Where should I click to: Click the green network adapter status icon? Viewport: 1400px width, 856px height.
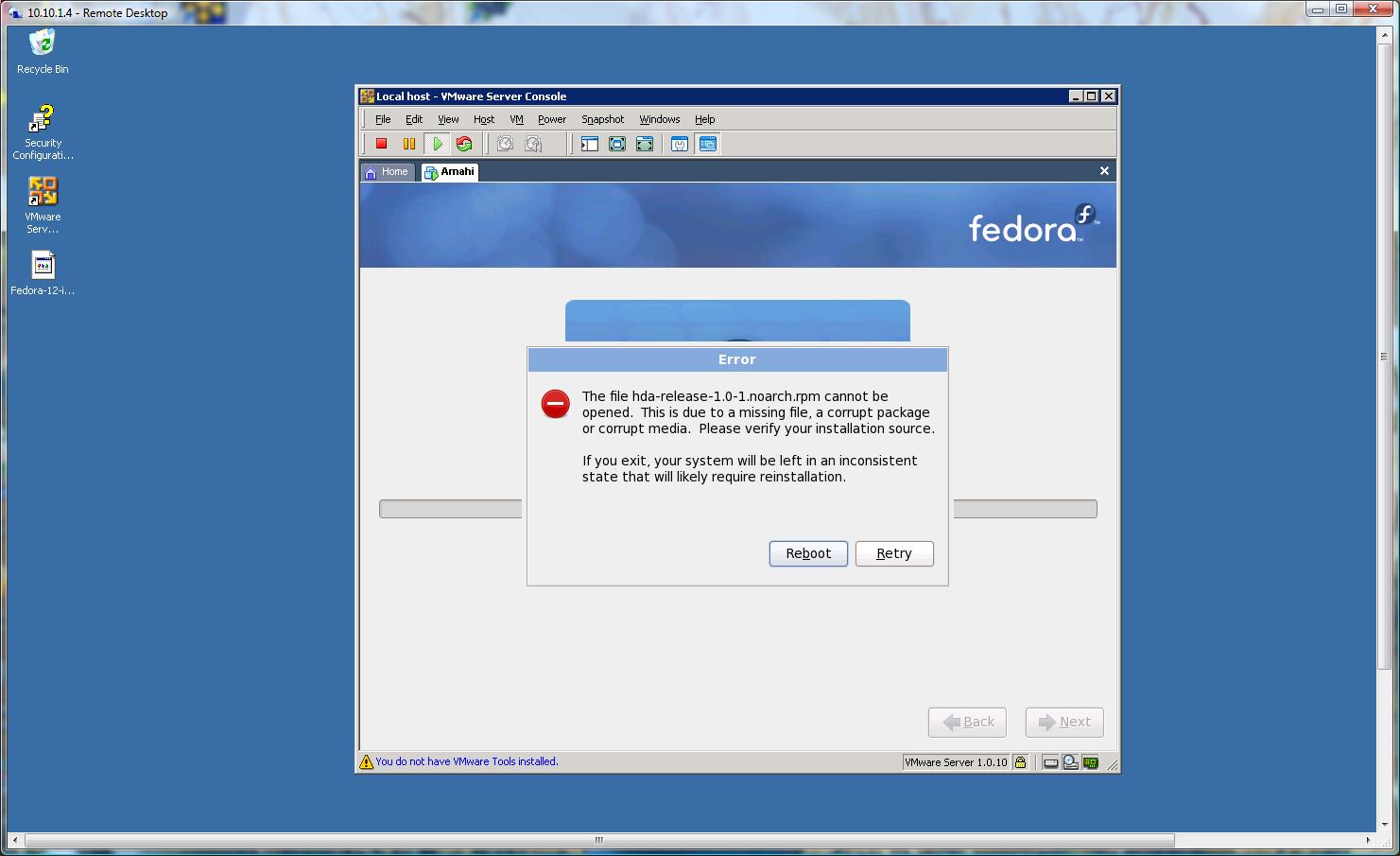pyautogui.click(x=1091, y=762)
